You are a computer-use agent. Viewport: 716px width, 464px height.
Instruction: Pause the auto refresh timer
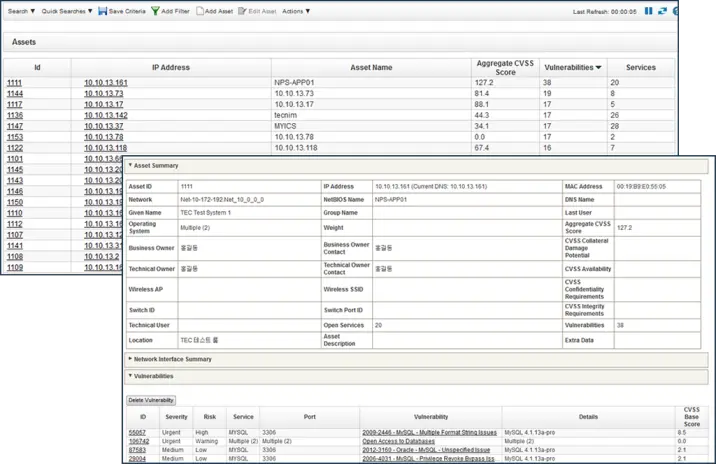click(x=648, y=11)
